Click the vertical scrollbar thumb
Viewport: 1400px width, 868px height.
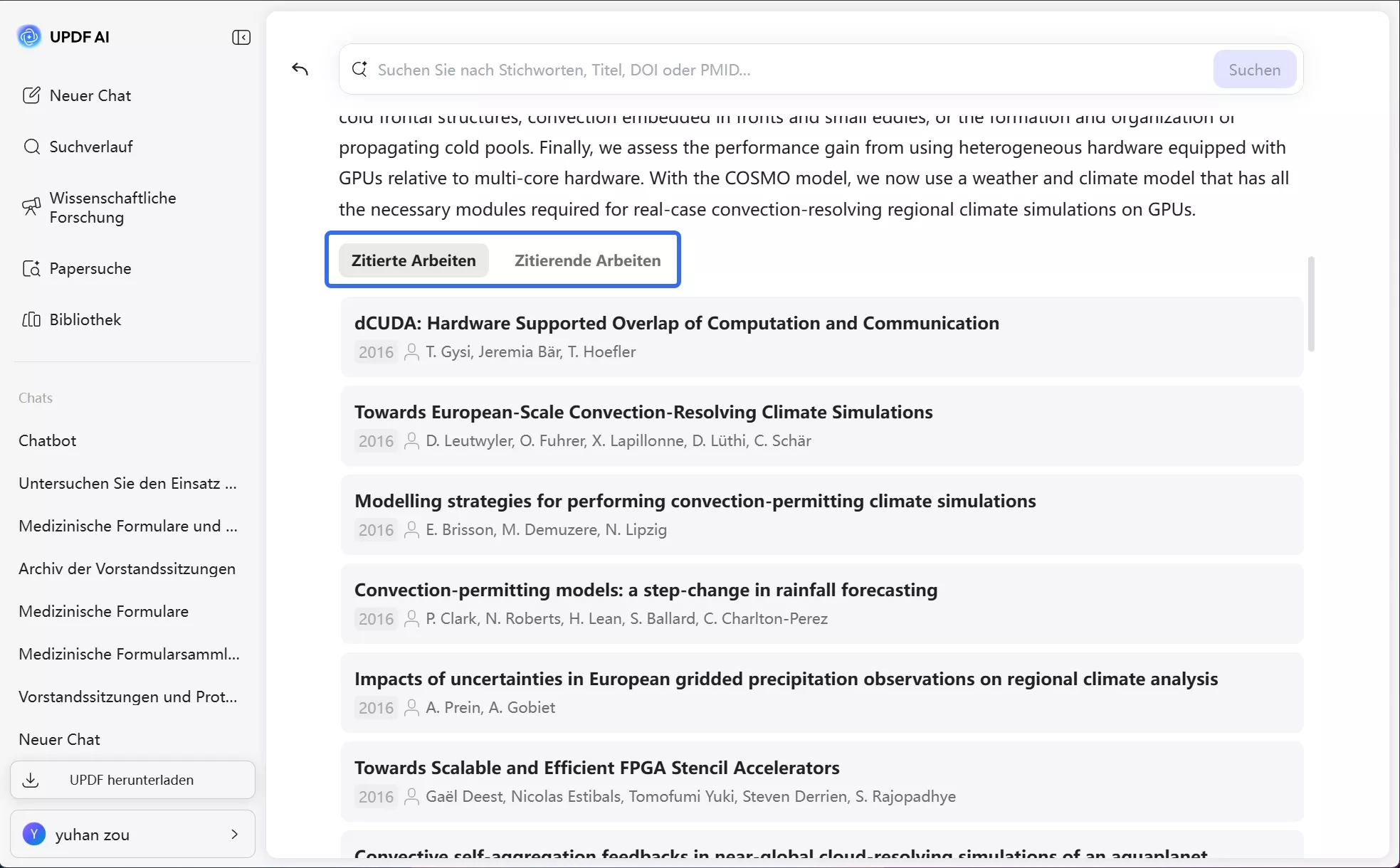[1311, 304]
